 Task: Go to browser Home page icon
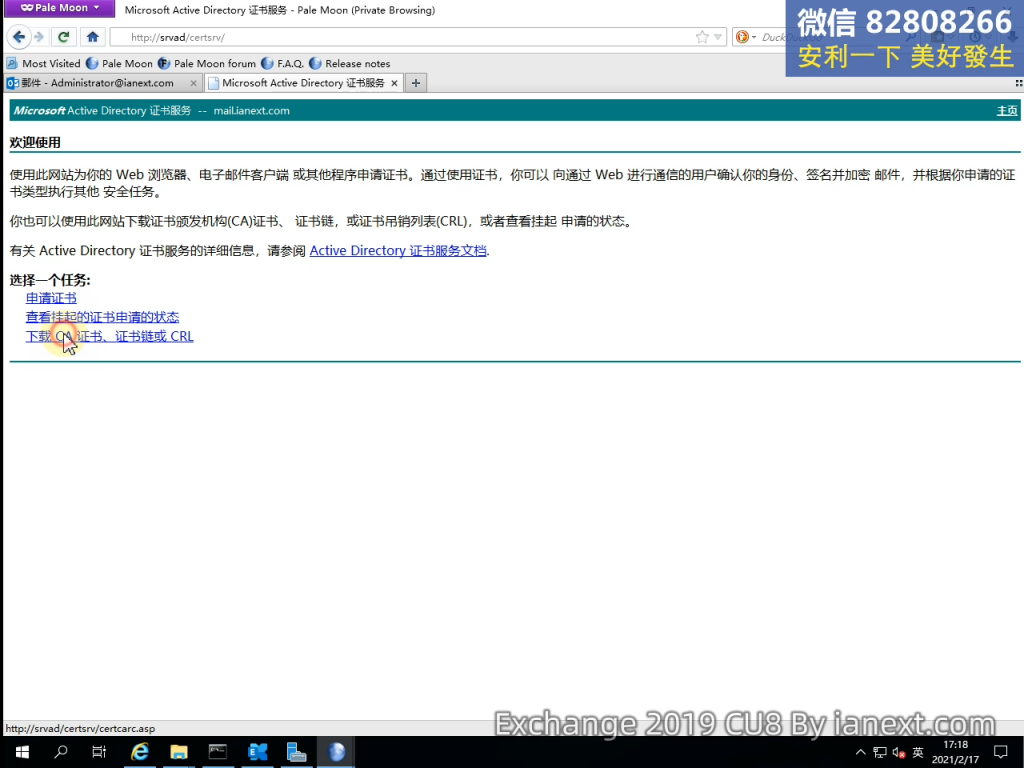[x=92, y=37]
